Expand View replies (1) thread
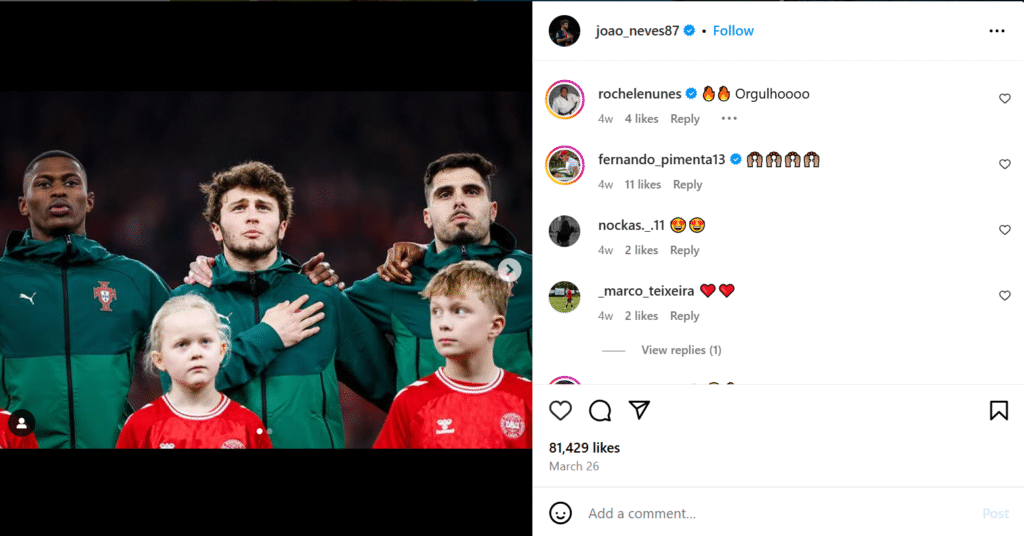This screenshot has height=536, width=1024. coord(680,350)
